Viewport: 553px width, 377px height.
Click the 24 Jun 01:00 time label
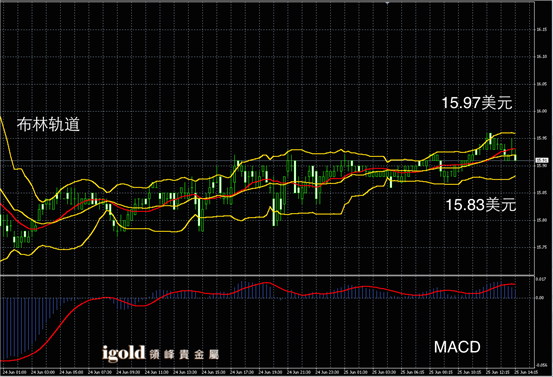[14, 372]
